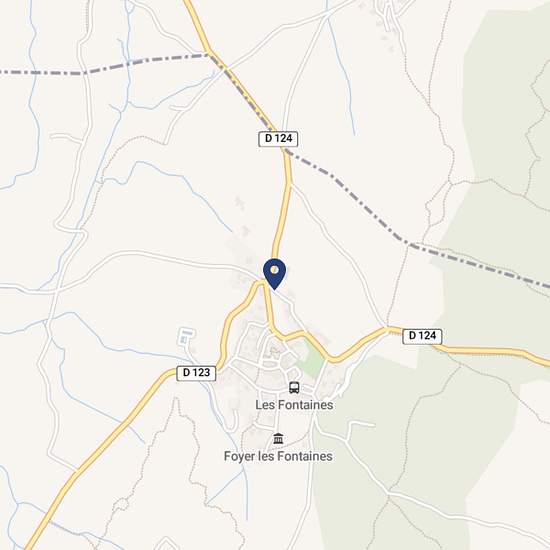Click the "Les Fontaines" place label
550x550 pixels.
294,405
